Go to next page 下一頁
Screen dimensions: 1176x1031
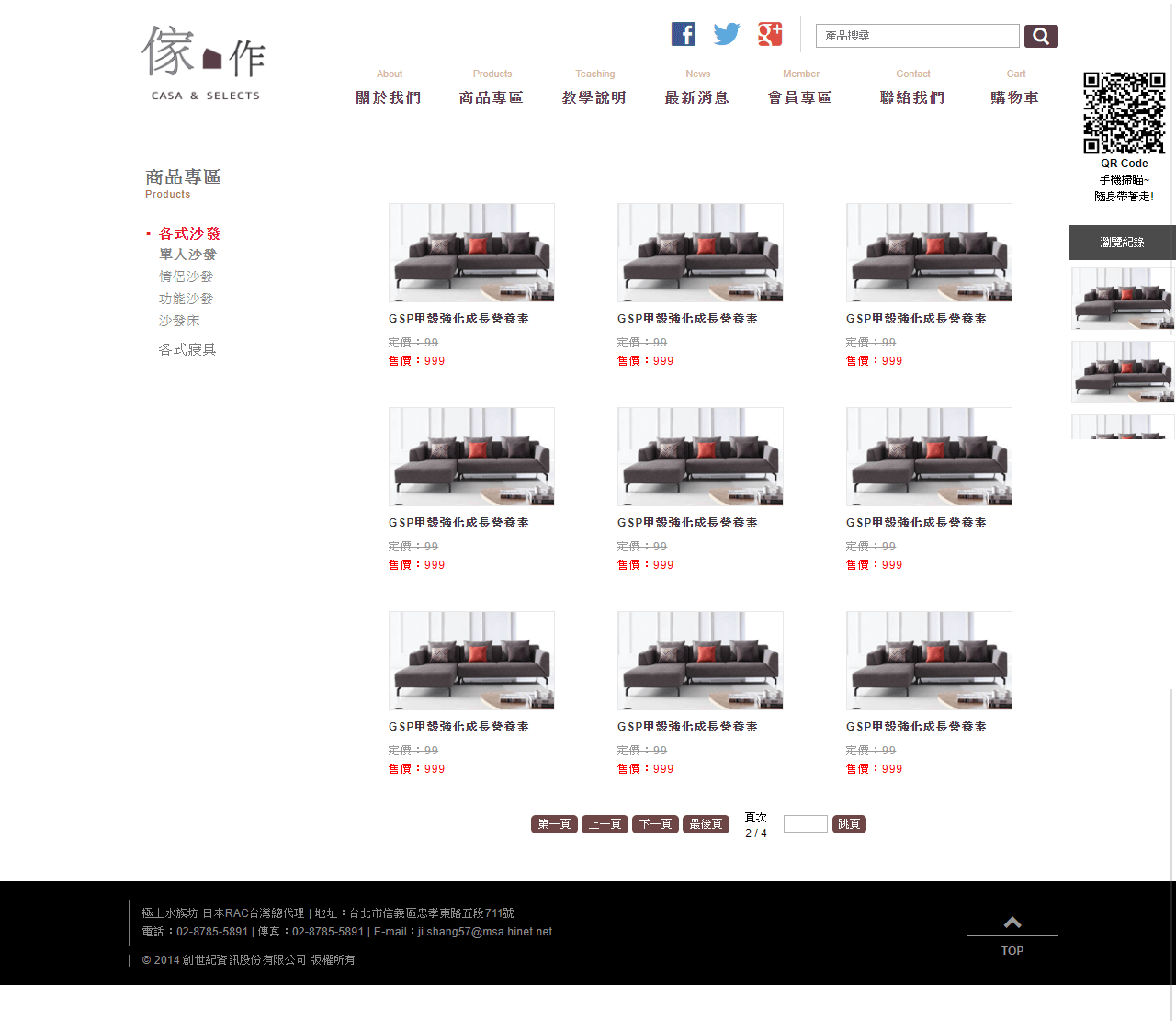point(655,824)
